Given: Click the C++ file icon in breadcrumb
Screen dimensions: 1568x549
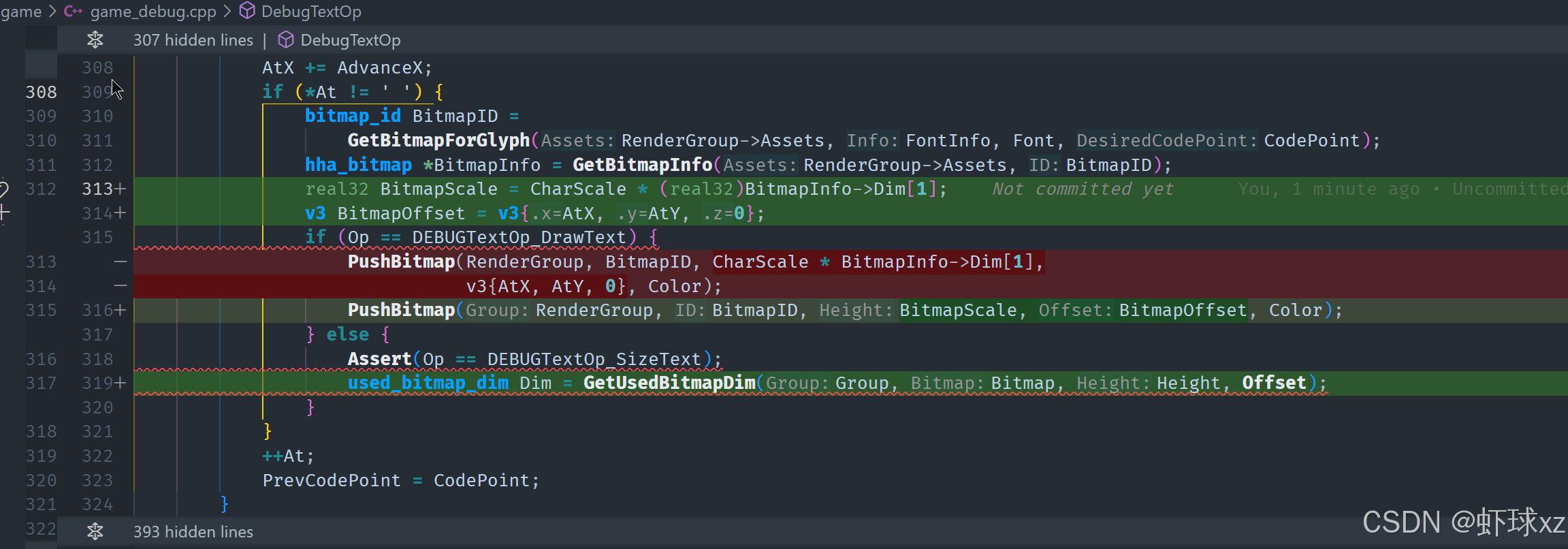Looking at the screenshot, I should (x=74, y=11).
